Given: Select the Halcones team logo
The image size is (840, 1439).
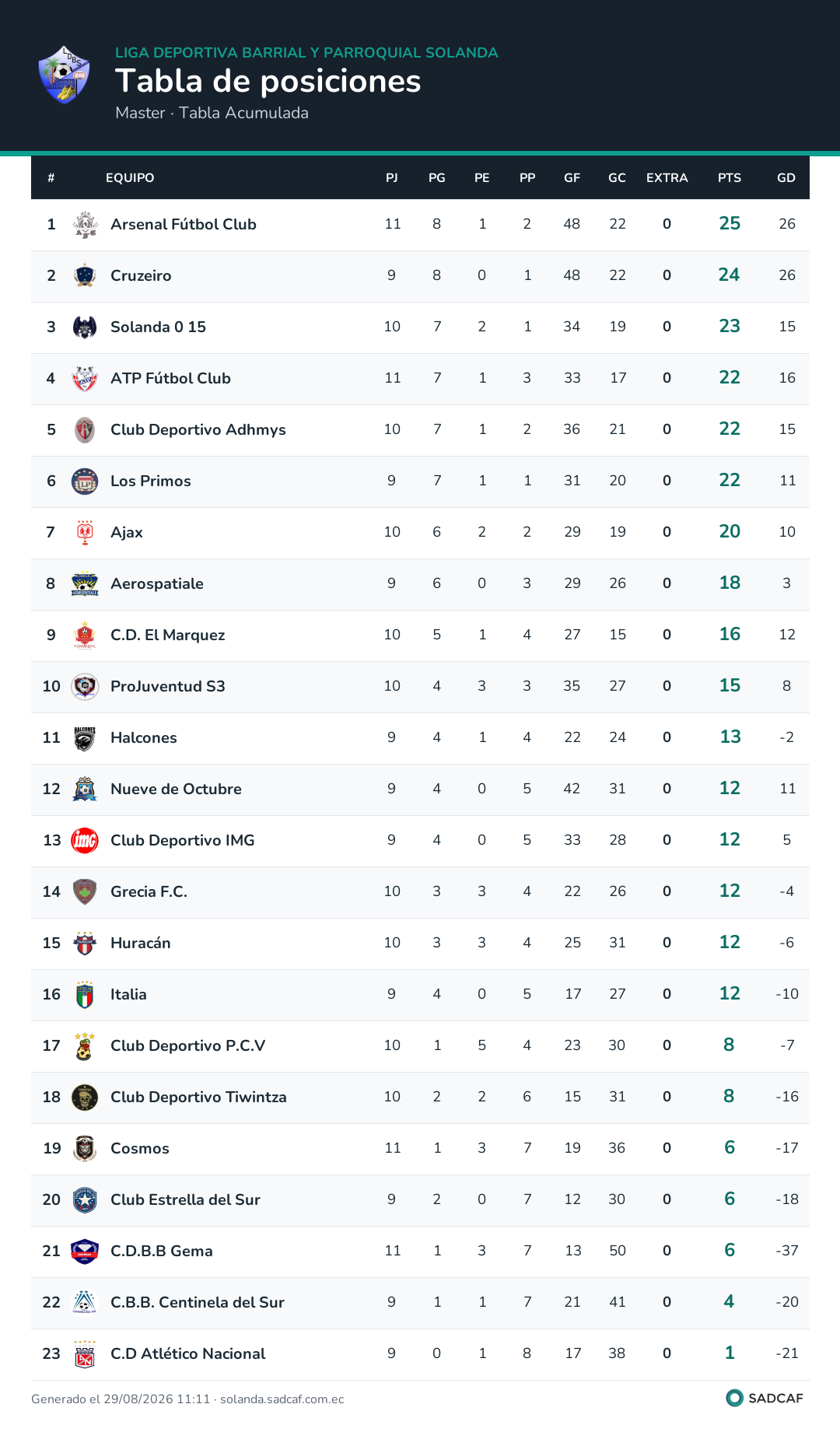Looking at the screenshot, I should click(x=85, y=737).
